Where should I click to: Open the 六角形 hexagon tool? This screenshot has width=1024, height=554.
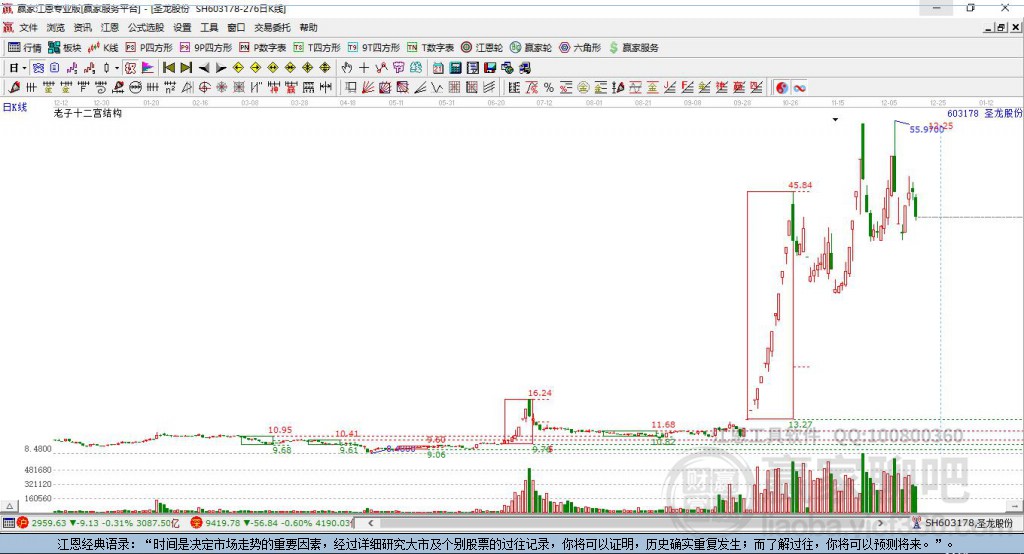click(580, 48)
